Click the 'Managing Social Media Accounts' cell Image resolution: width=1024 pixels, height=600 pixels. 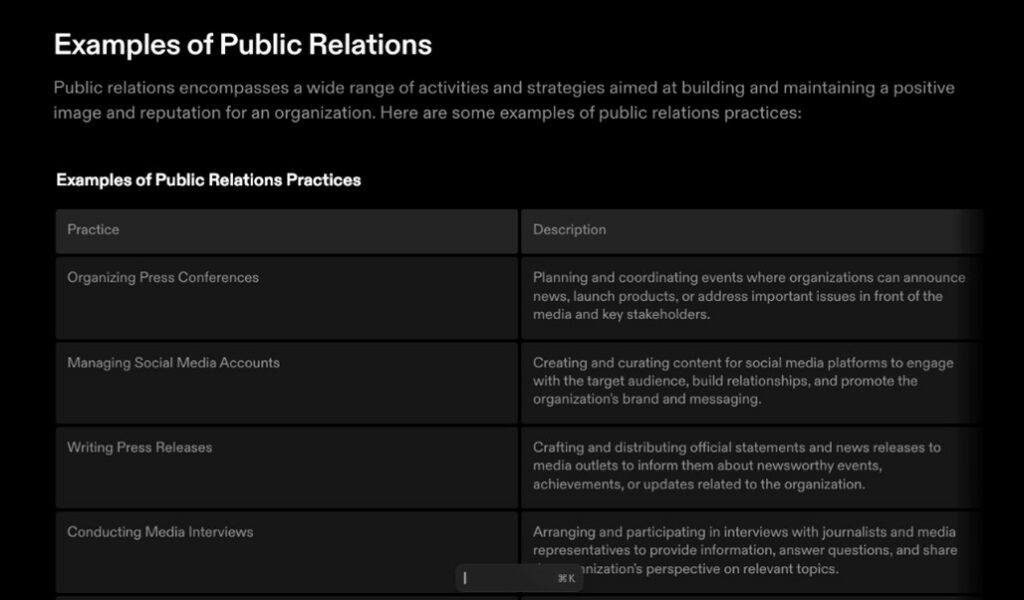pyautogui.click(x=173, y=363)
